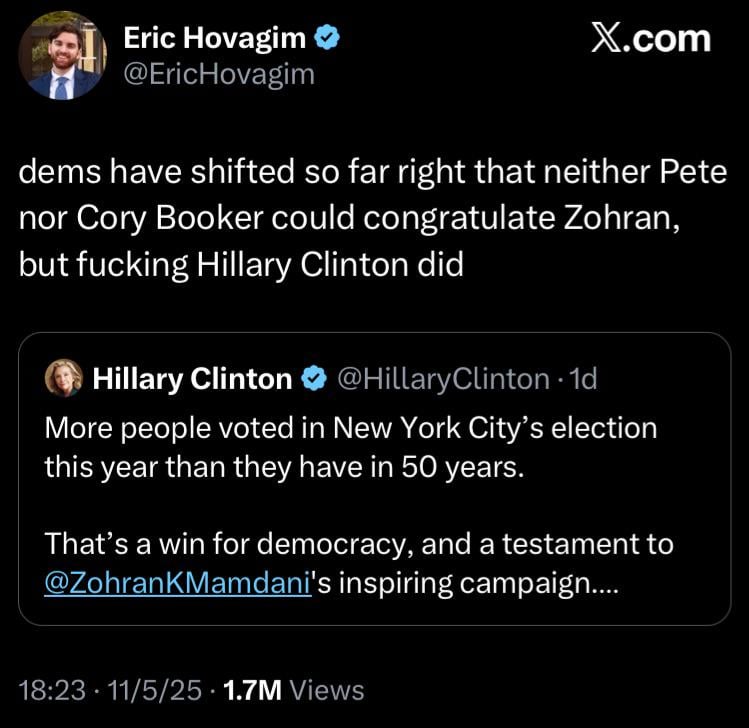
Task: Click Hillary Clinton's small avatar in quoted tweet
Action: [x=64, y=379]
